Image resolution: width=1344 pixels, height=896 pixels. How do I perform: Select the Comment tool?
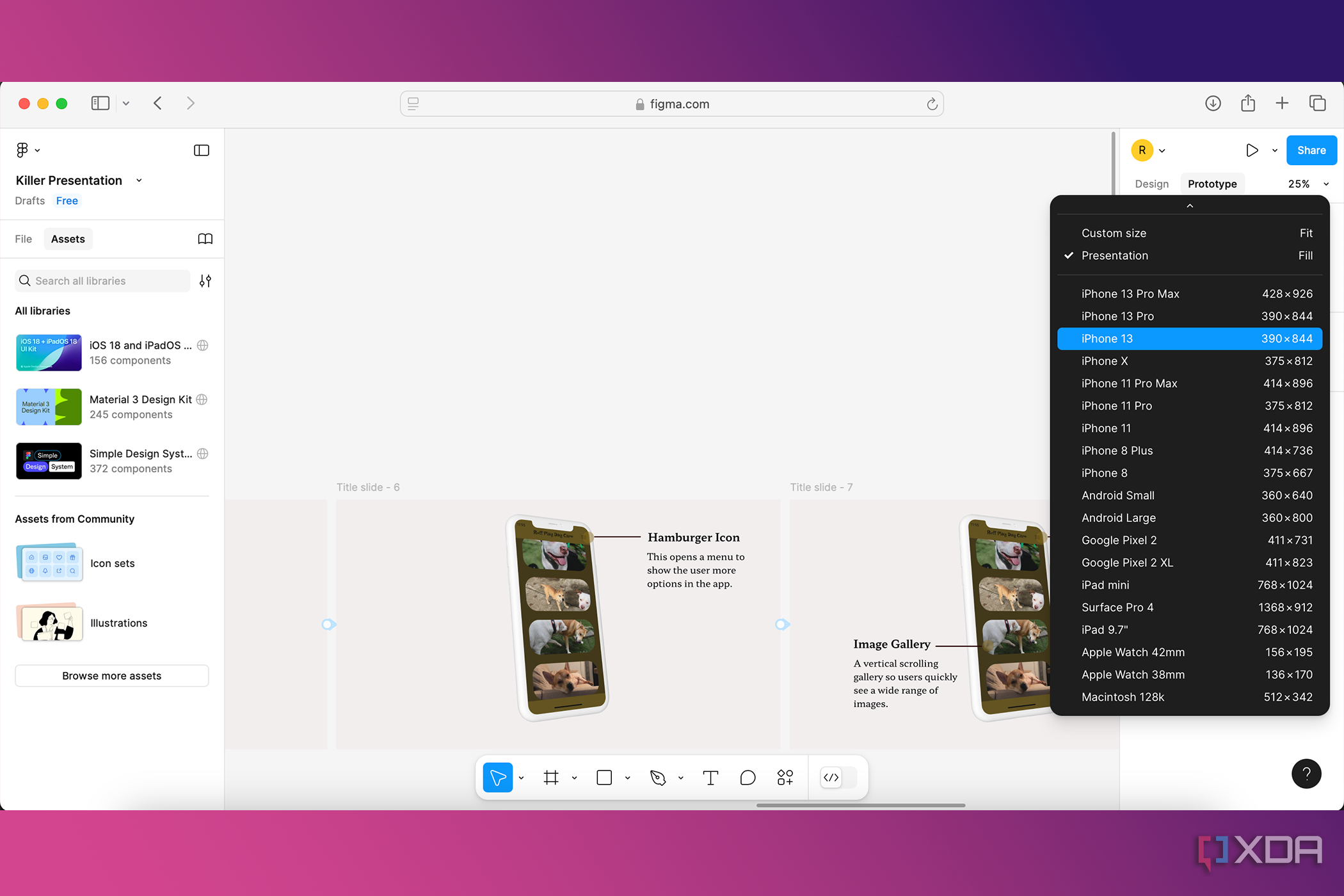pyautogui.click(x=748, y=778)
